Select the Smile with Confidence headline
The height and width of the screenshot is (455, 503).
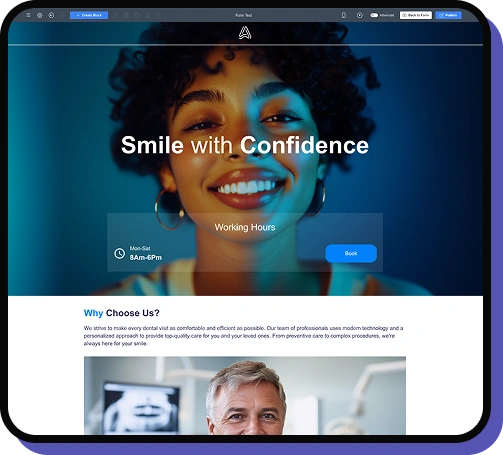[x=245, y=145]
